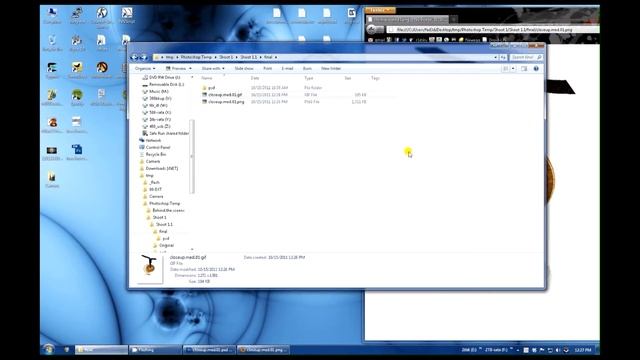The image size is (640, 360).
Task: Open the top-left Computer desktop icon
Action: [52, 16]
